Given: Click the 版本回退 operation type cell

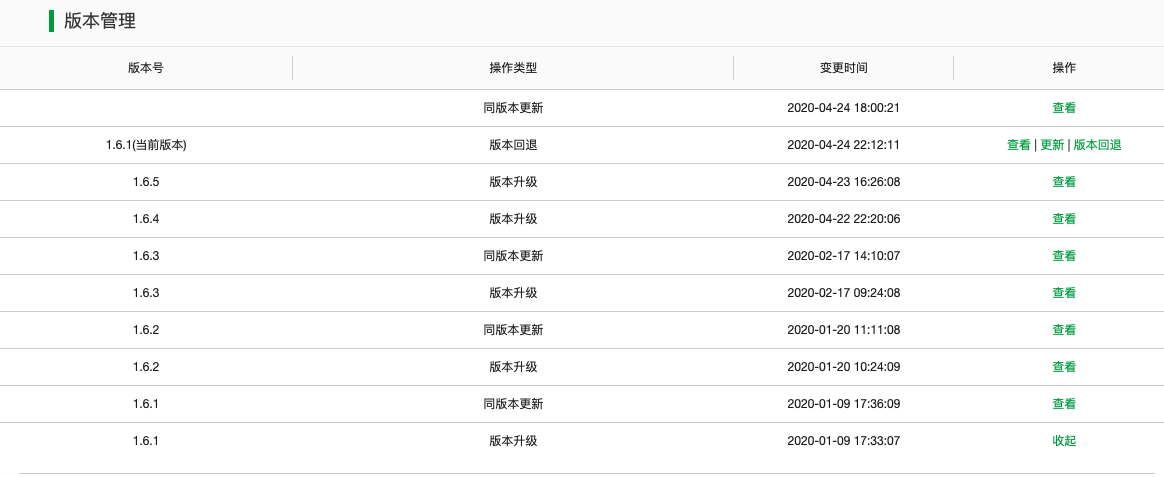Looking at the screenshot, I should [x=513, y=145].
